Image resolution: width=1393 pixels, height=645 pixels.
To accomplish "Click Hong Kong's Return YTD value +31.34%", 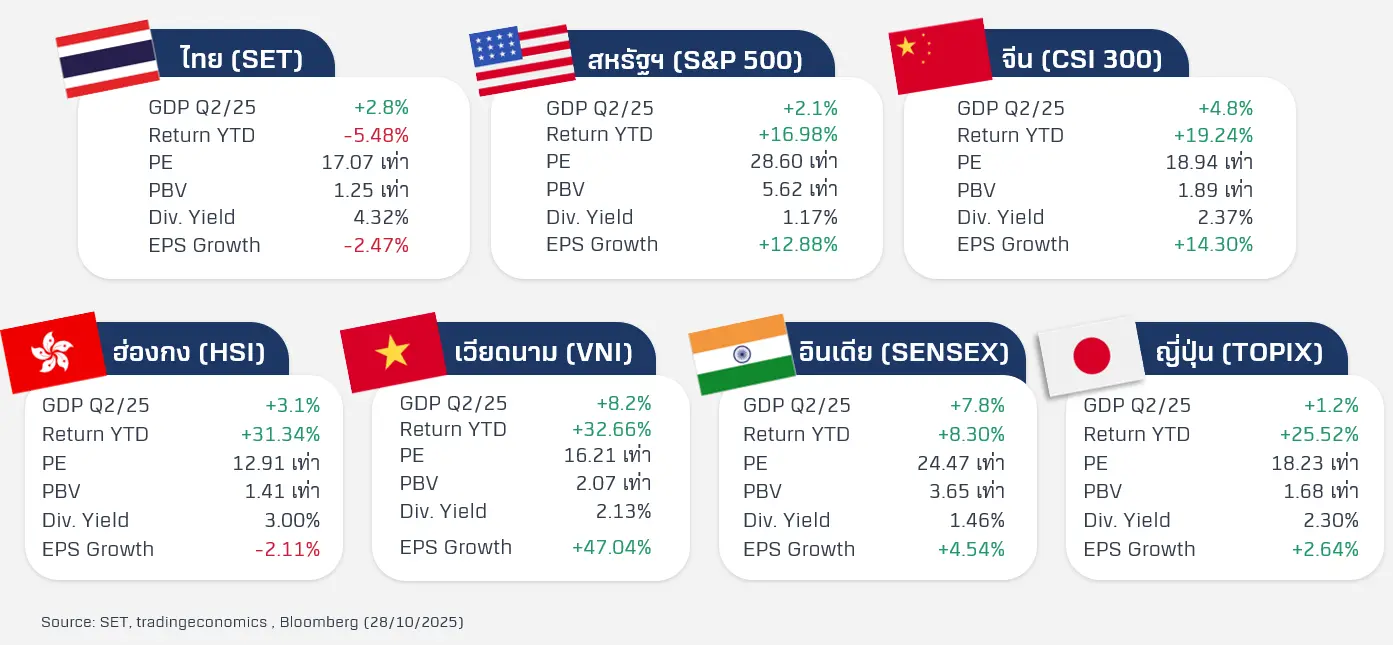I will click(x=280, y=434).
